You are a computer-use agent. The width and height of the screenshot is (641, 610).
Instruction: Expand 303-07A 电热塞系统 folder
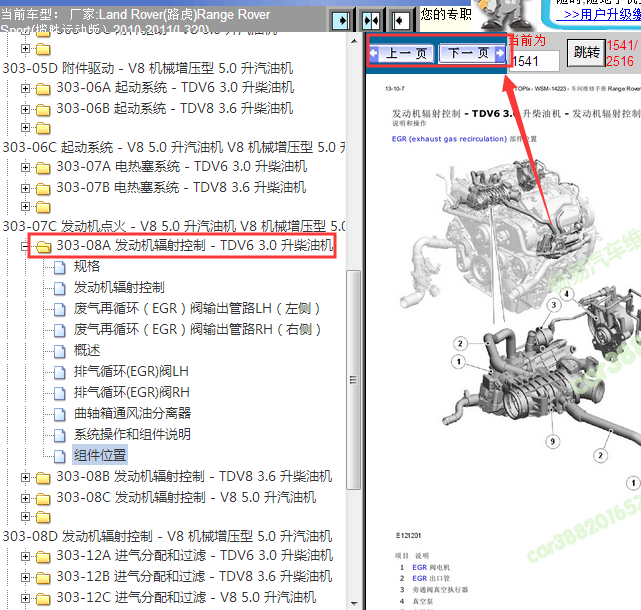pyautogui.click(x=25, y=167)
